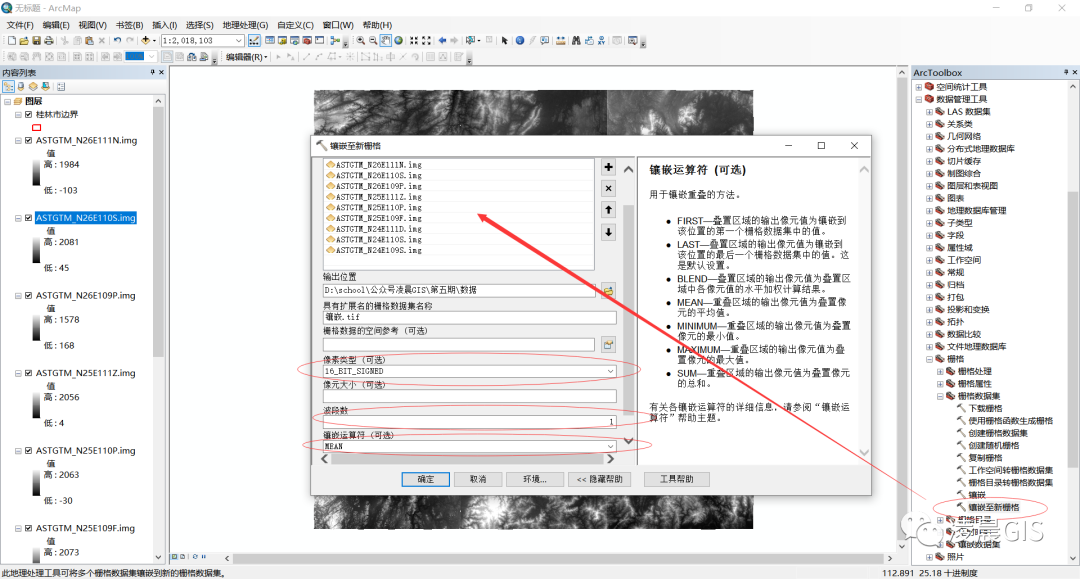Open the 编辑器(R) dropdown menu
1080x579 pixels.
tap(247, 57)
